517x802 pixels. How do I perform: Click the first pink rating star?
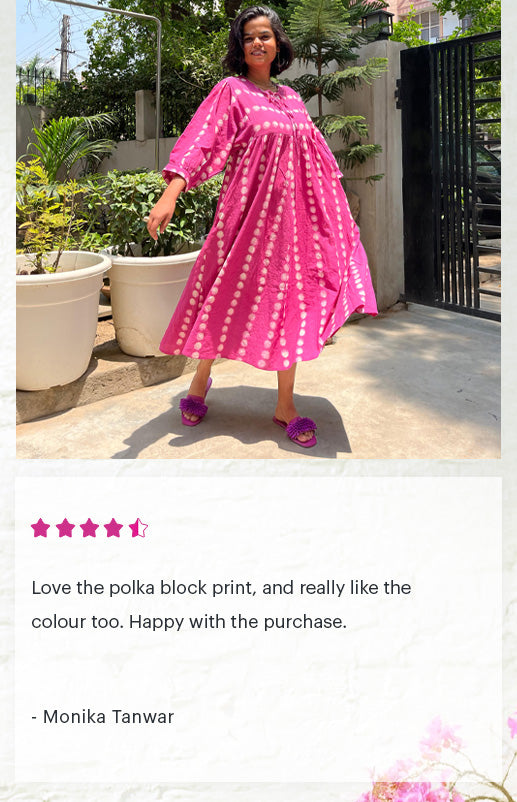click(40, 528)
